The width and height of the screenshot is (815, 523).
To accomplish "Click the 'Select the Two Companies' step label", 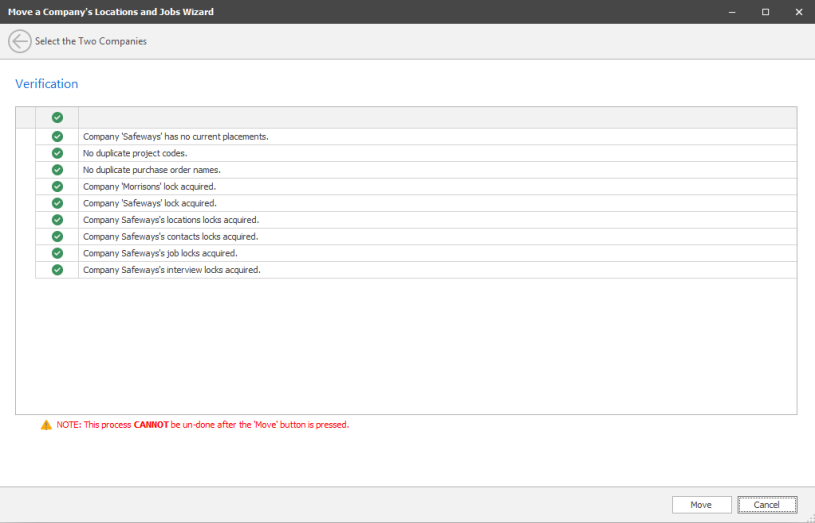I will click(91, 41).
